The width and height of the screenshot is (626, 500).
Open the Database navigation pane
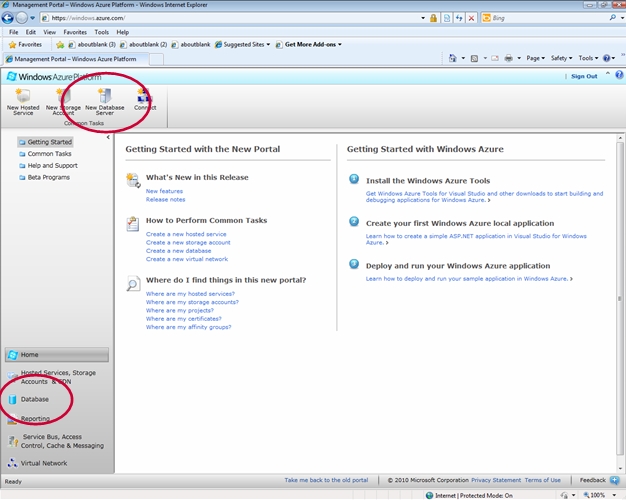[x=29, y=399]
